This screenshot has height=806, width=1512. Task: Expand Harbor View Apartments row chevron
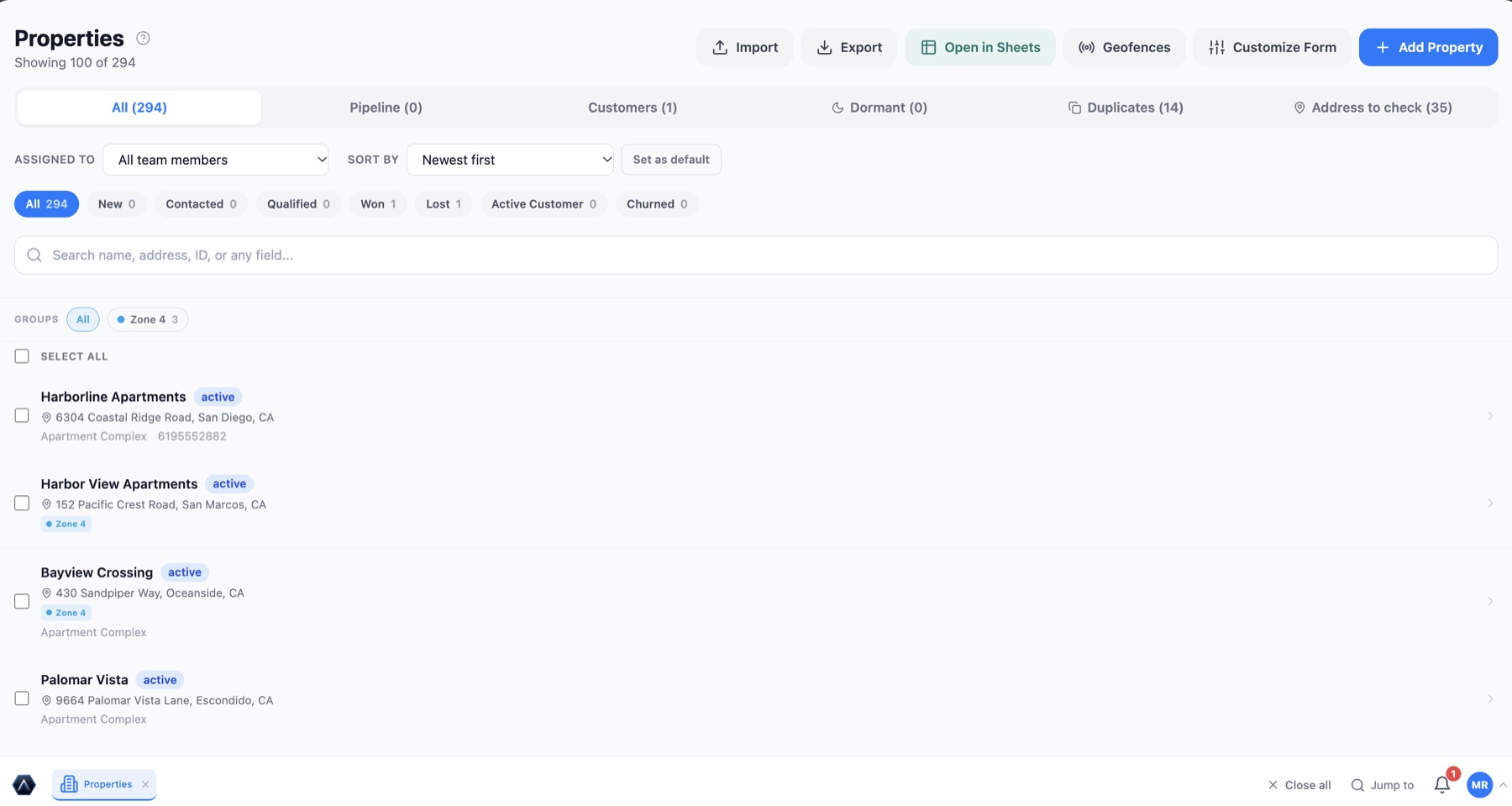1490,503
